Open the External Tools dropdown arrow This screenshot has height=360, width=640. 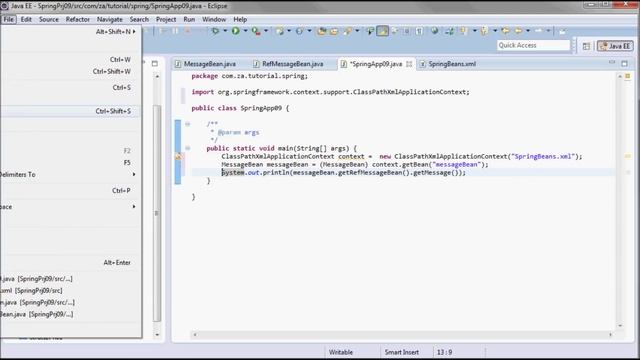tap(266, 31)
